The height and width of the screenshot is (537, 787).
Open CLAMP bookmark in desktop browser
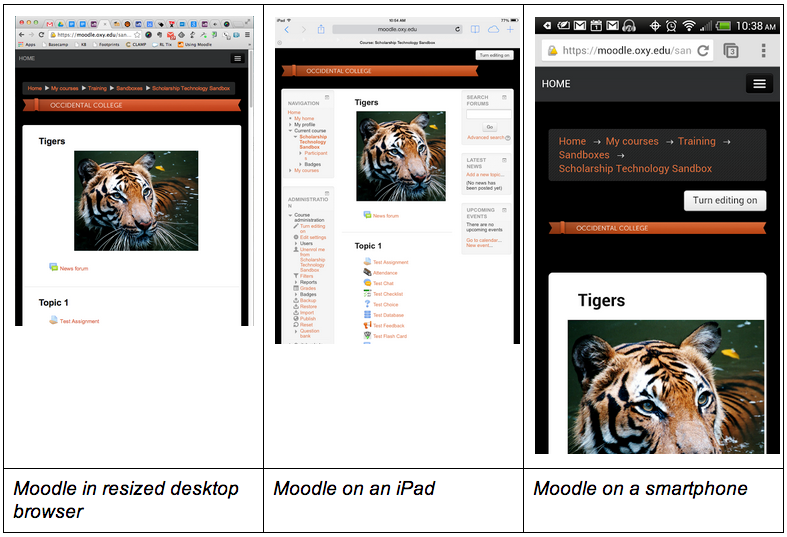136,45
